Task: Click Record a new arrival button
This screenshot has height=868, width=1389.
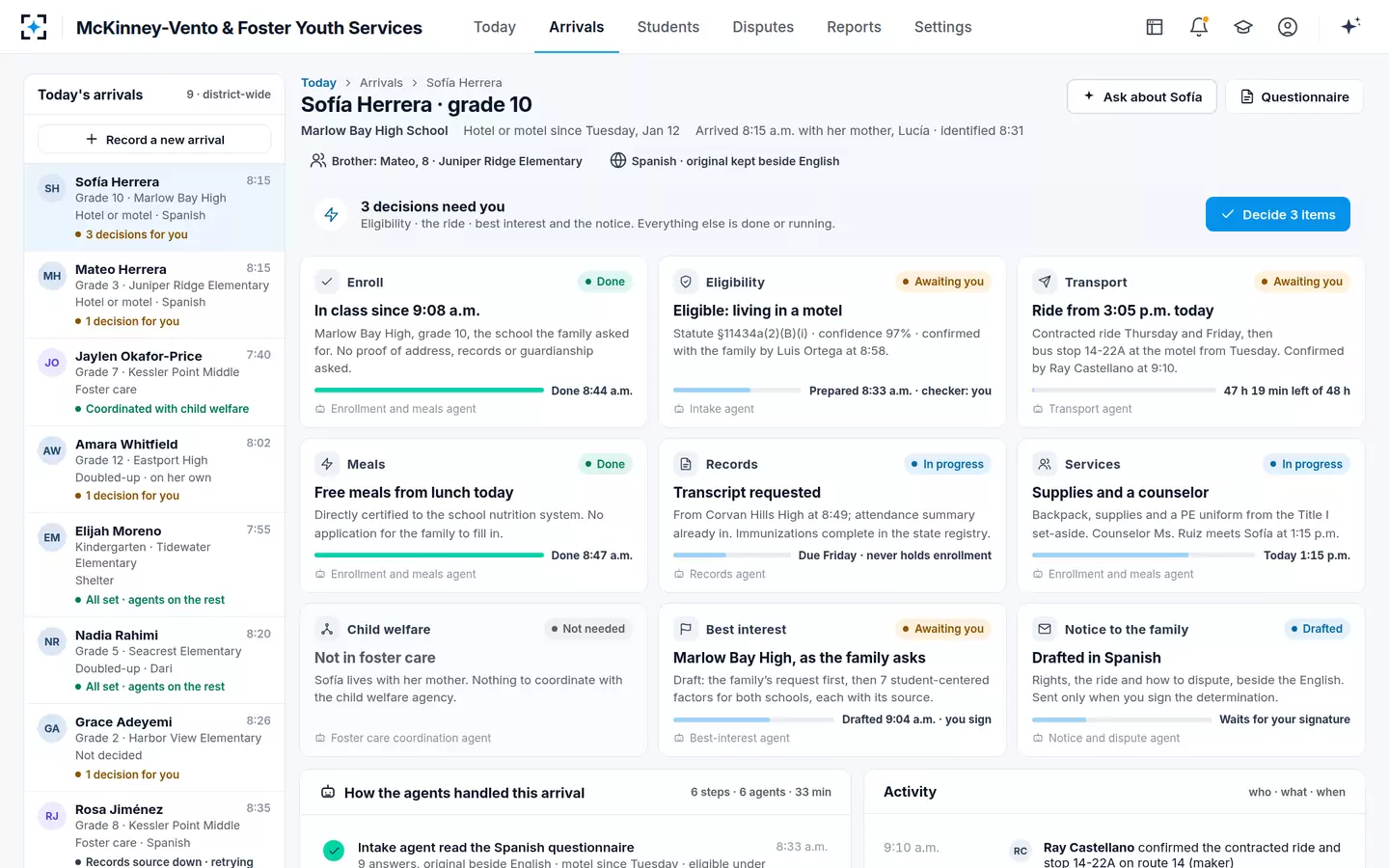Action: [x=154, y=139]
